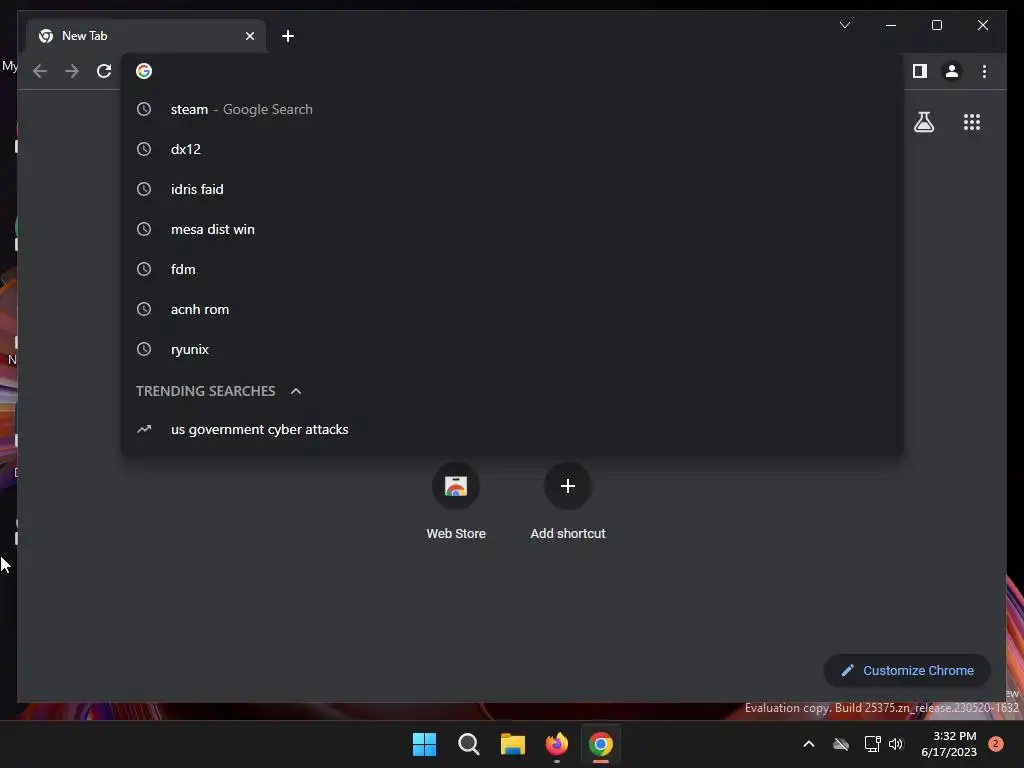Choose the idris faid suggestion
1024x768 pixels.
[x=512, y=189]
